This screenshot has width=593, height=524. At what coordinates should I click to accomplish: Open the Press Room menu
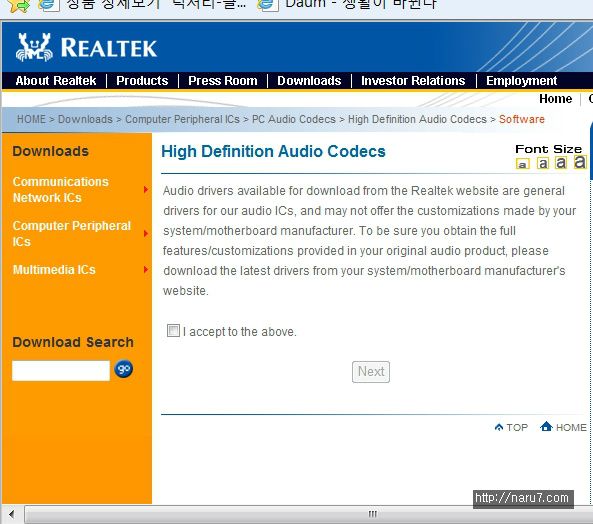tap(223, 81)
